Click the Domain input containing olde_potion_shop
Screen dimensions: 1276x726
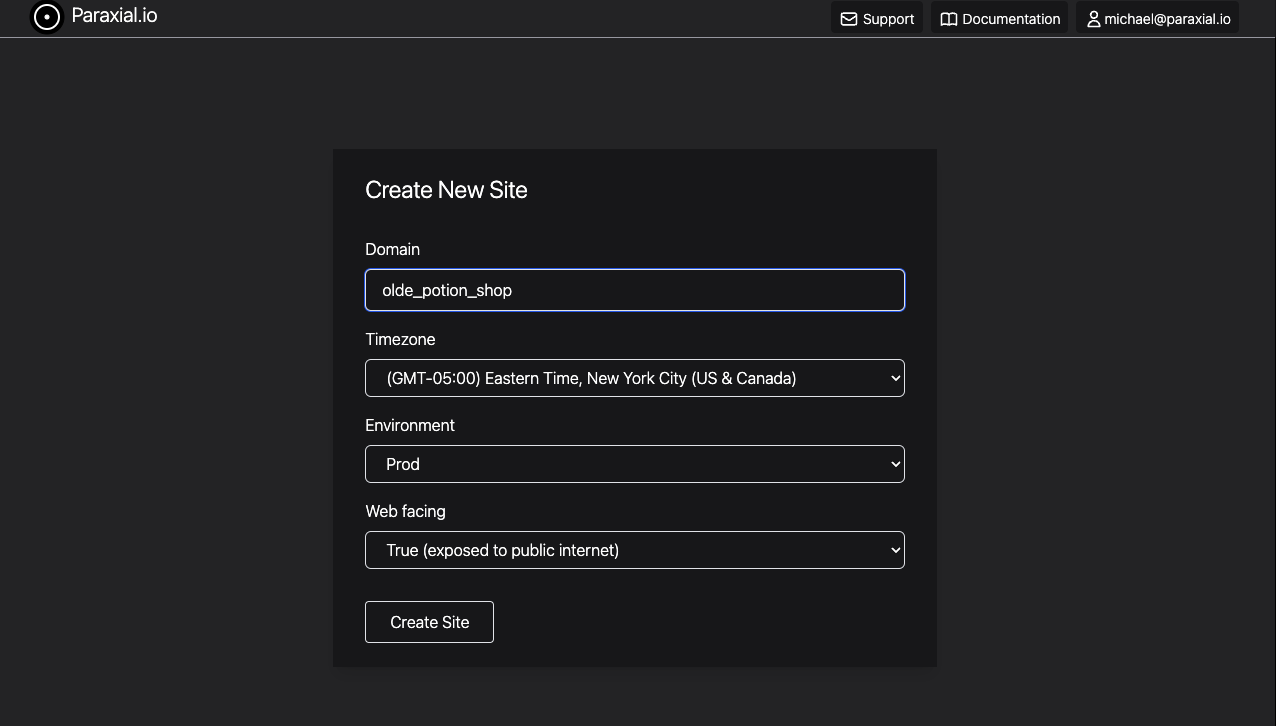[635, 290]
